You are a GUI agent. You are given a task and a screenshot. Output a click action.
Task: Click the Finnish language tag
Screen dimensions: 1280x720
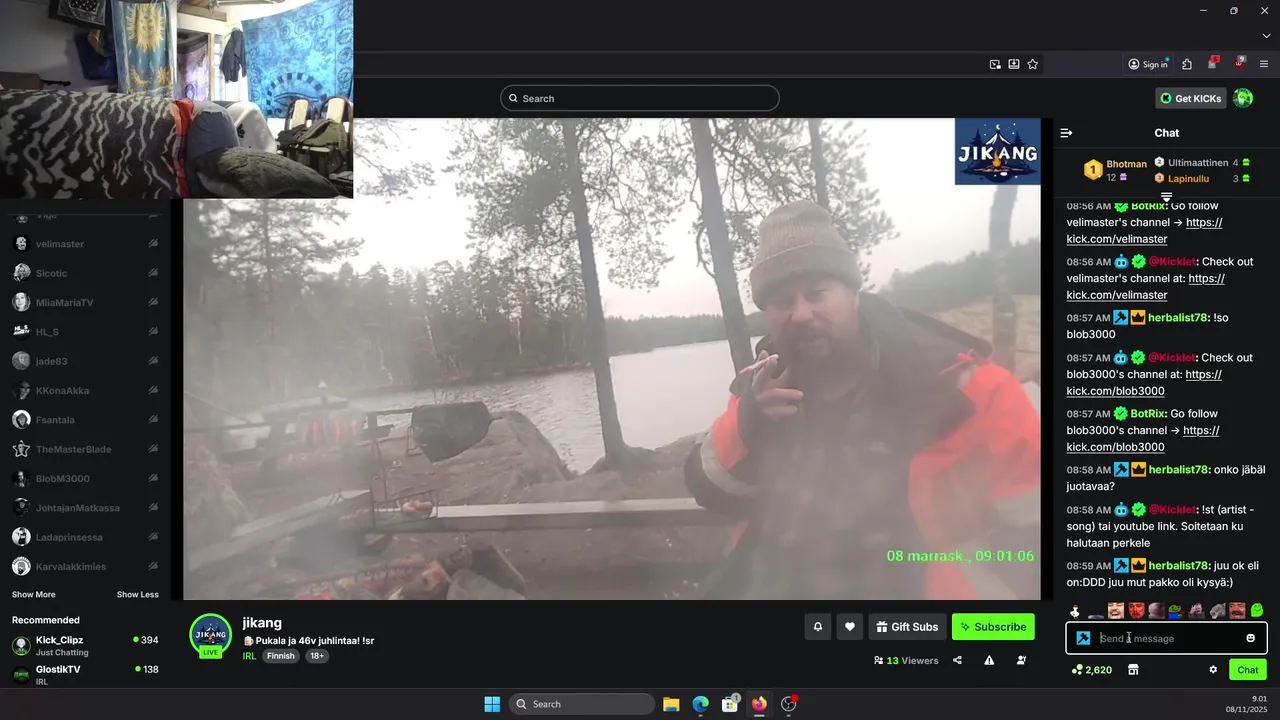280,656
